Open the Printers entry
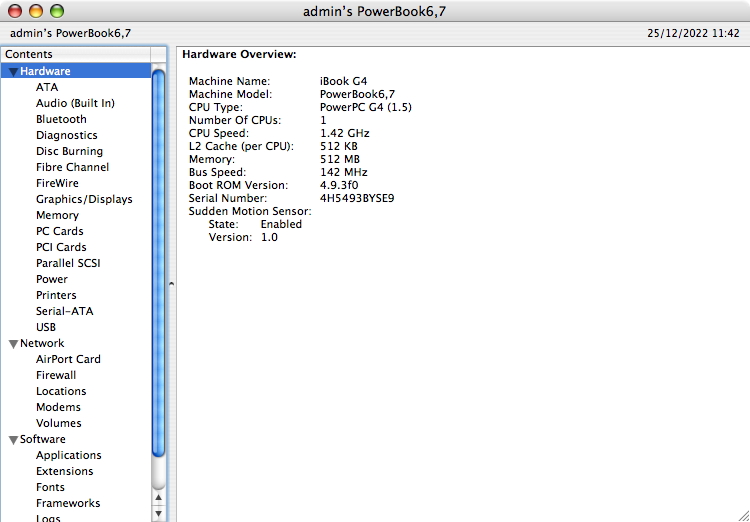Image resolution: width=750 pixels, height=522 pixels. tap(56, 295)
